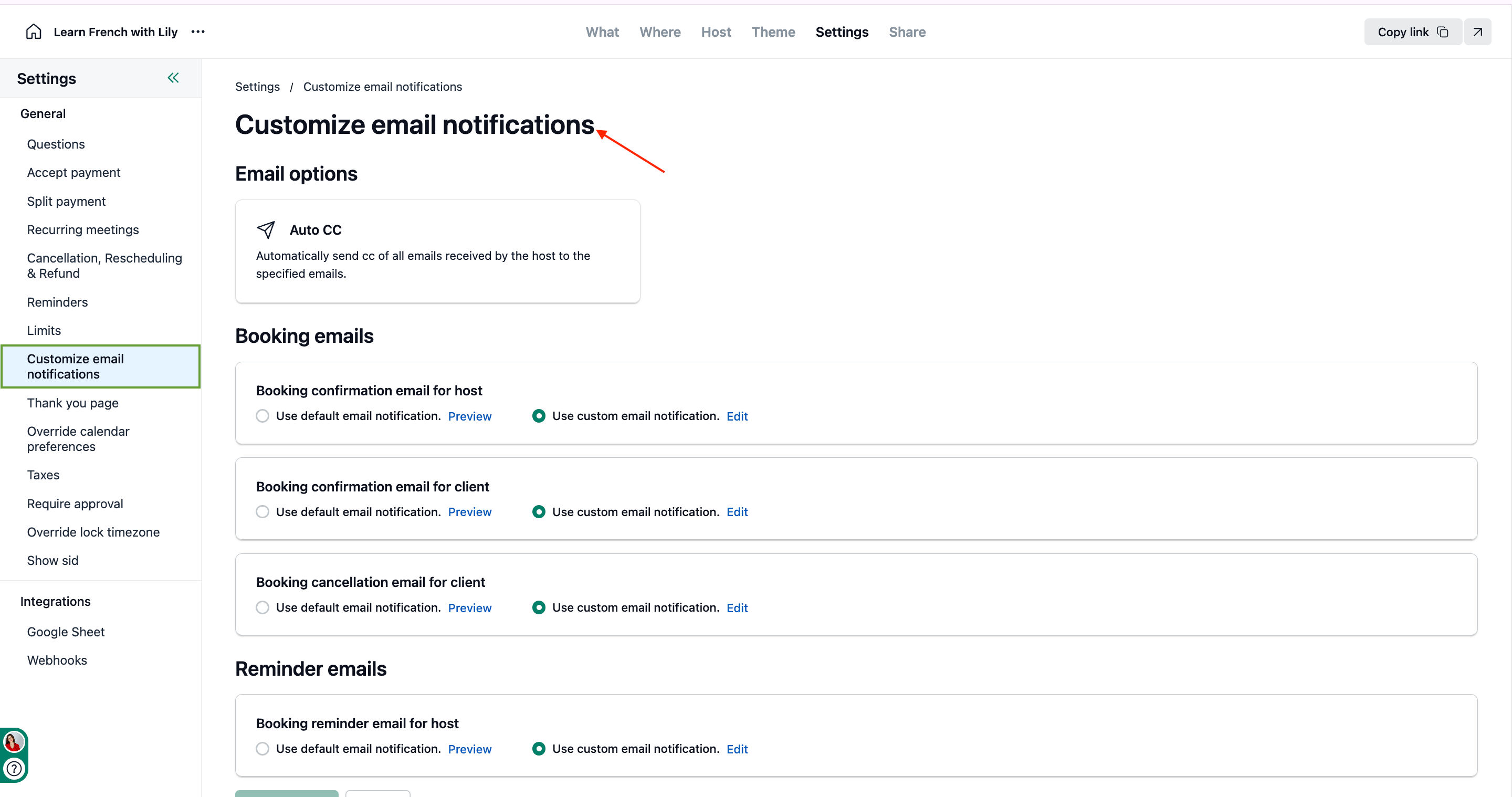Open Recurring meetings settings
The height and width of the screenshot is (797, 1512).
(83, 229)
